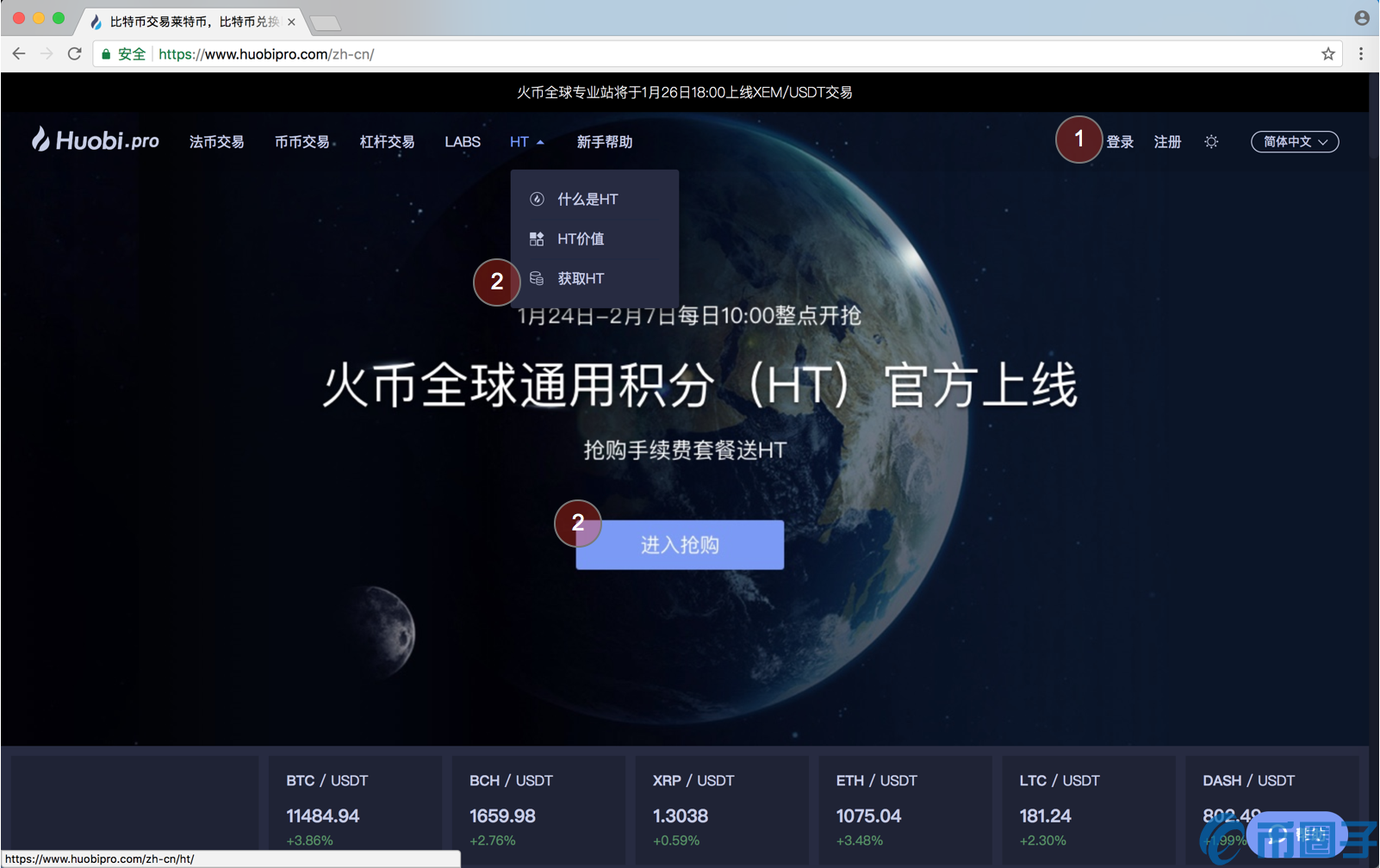1380x868 pixels.
Task: Click the HT价值 grid icon
Action: click(537, 239)
